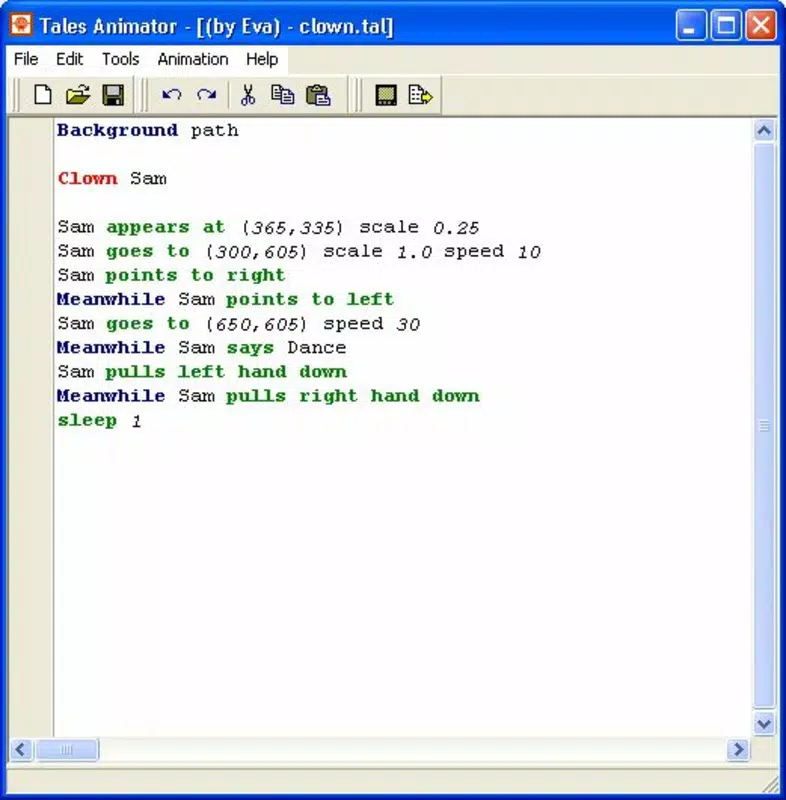Click the vertical scrollbar up arrow
This screenshot has width=786, height=800.
pos(764,131)
